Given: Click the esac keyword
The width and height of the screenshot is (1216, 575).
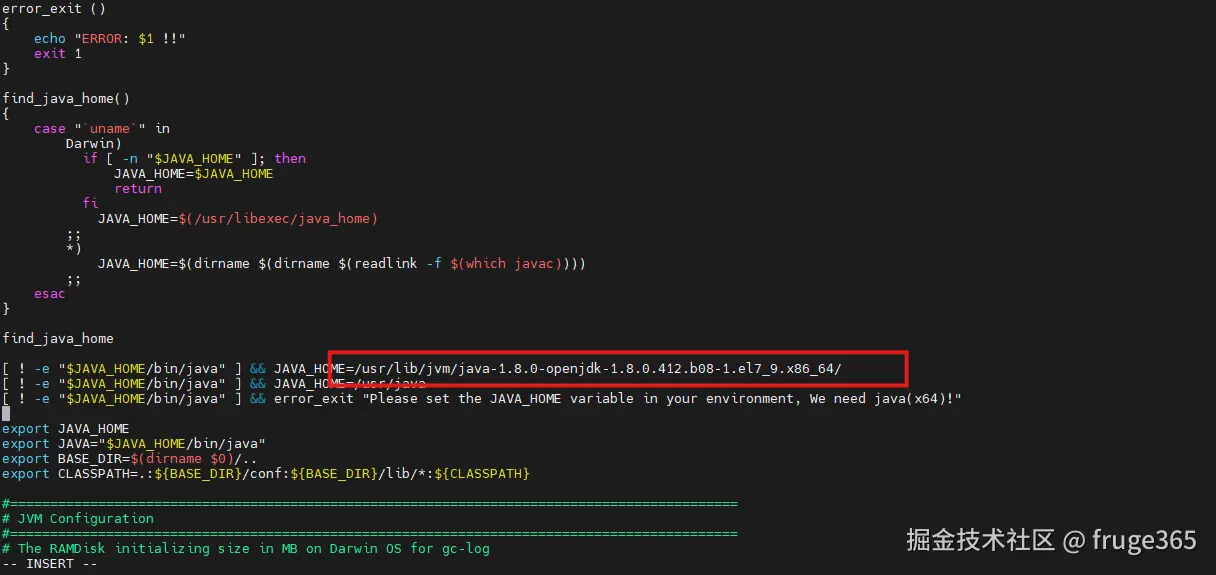Looking at the screenshot, I should tap(50, 293).
